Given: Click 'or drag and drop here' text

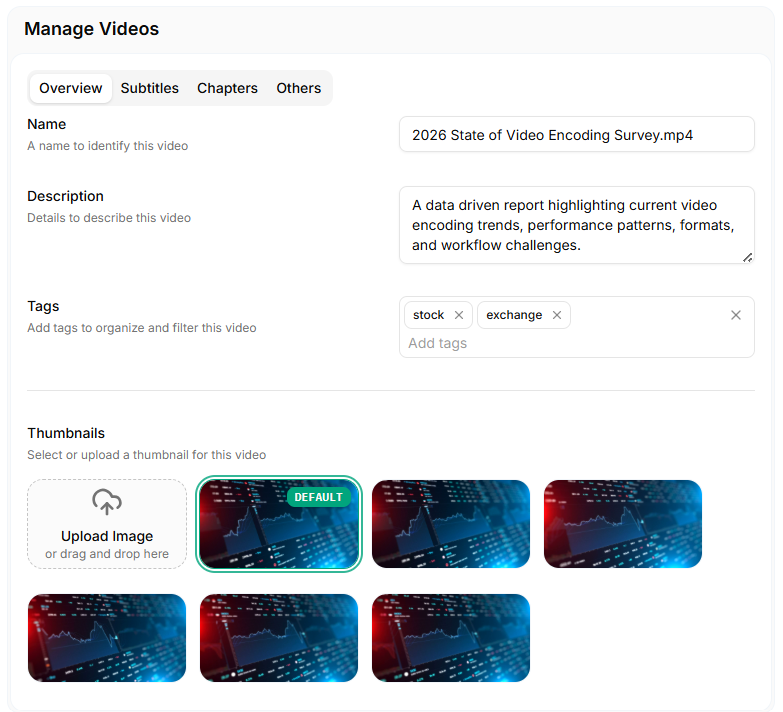Looking at the screenshot, I should point(107,554).
